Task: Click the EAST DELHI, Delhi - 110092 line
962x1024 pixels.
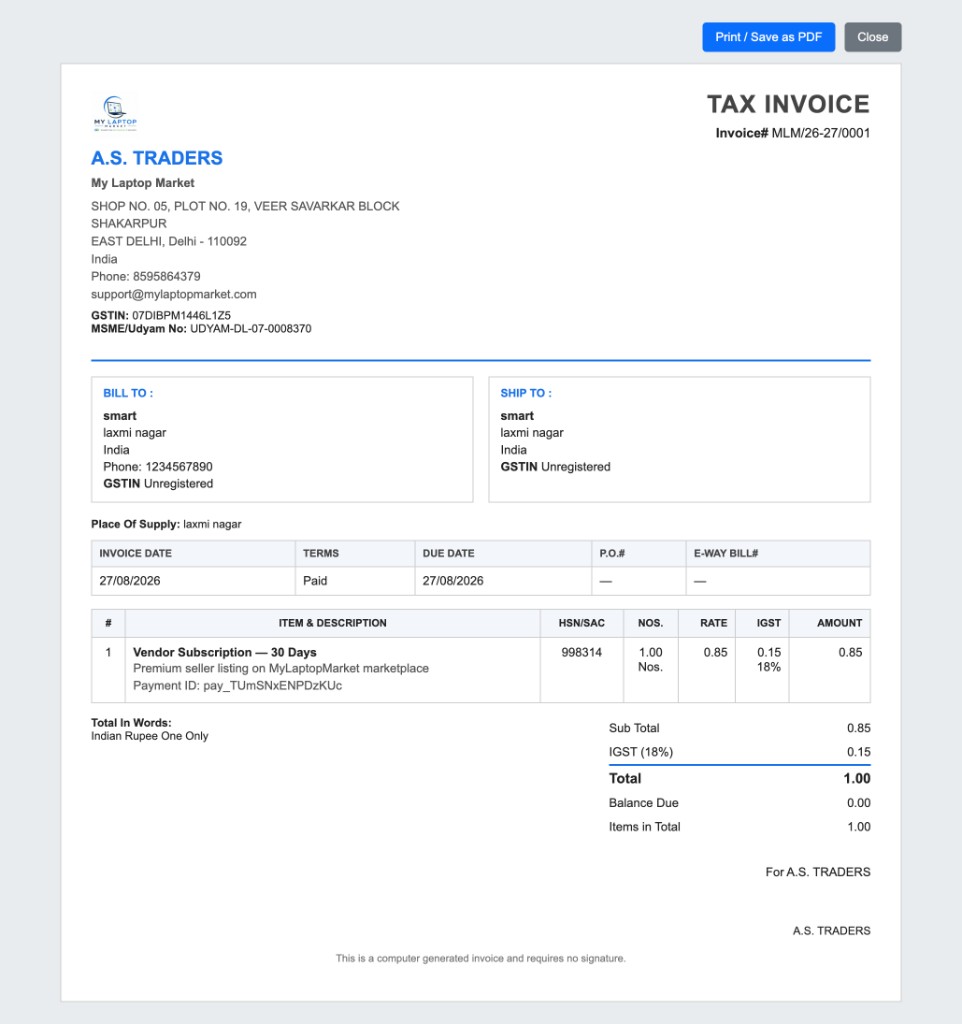Action: click(x=168, y=241)
